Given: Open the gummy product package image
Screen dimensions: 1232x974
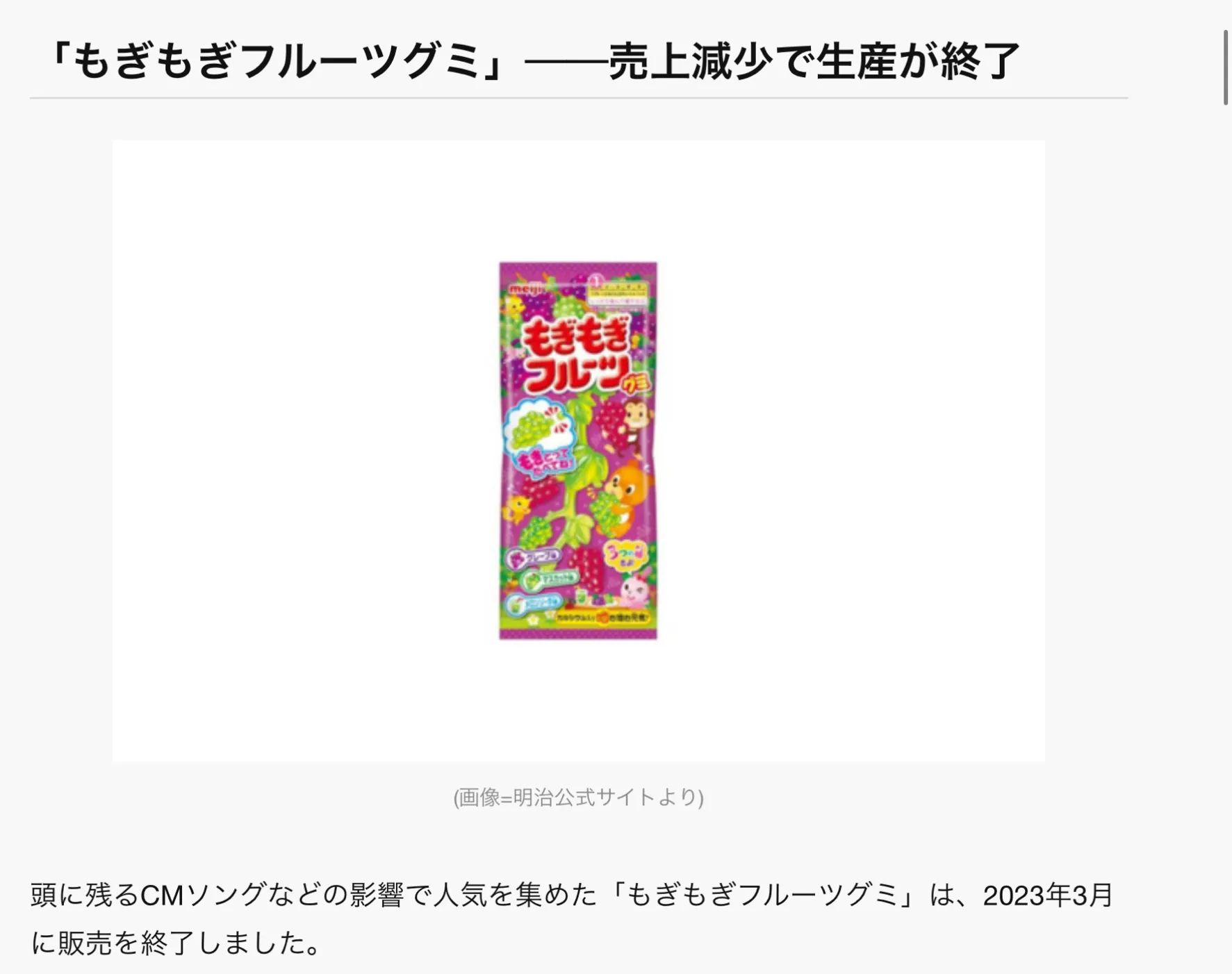Looking at the screenshot, I should 578,451.
